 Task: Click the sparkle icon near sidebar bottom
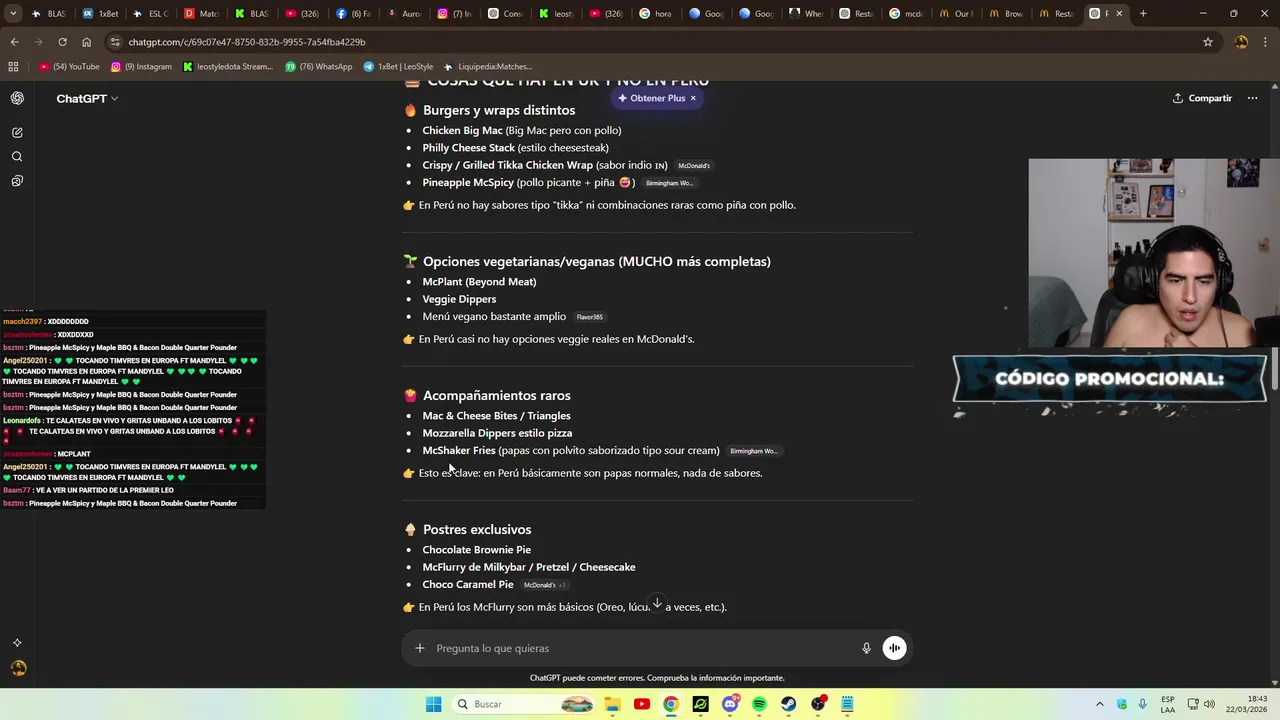[x=17, y=643]
